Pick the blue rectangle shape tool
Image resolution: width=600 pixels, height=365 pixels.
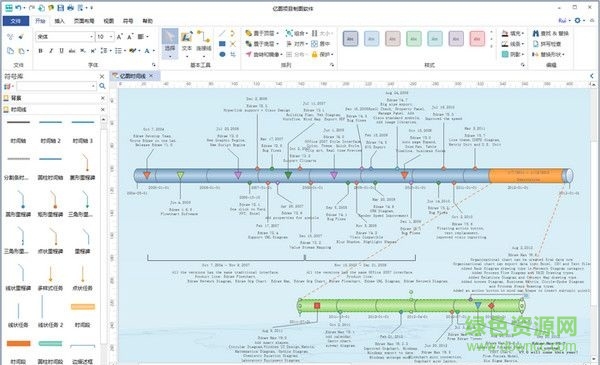pyautogui.click(x=222, y=44)
